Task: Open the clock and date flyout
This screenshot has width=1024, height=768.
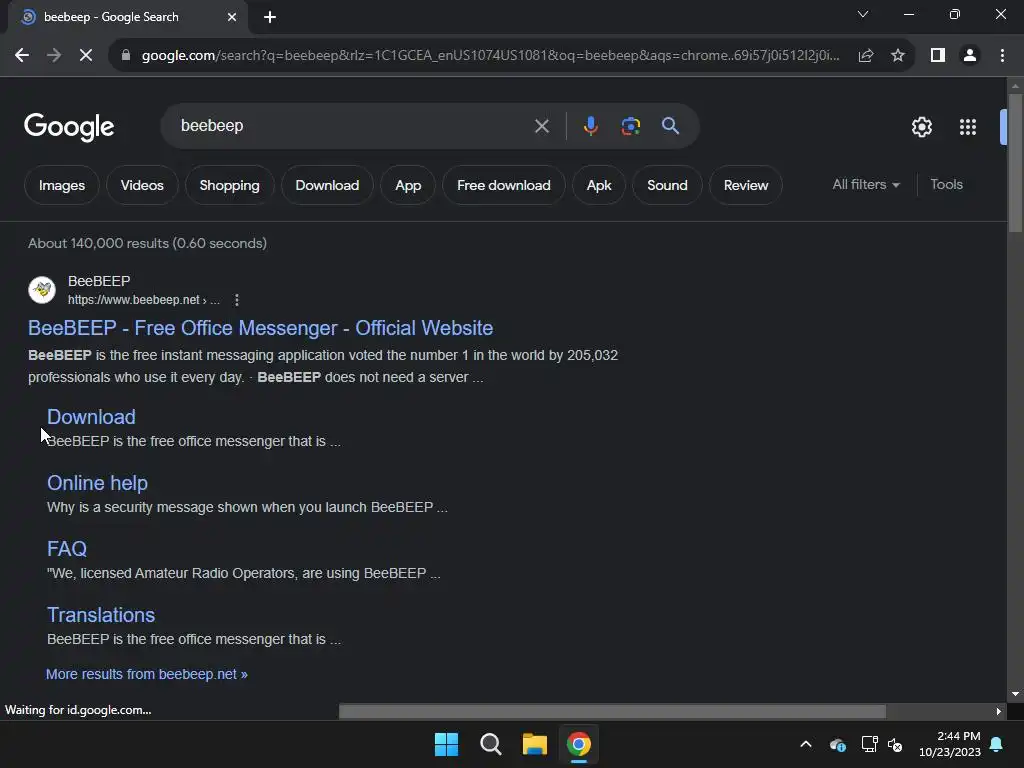Action: point(950,744)
